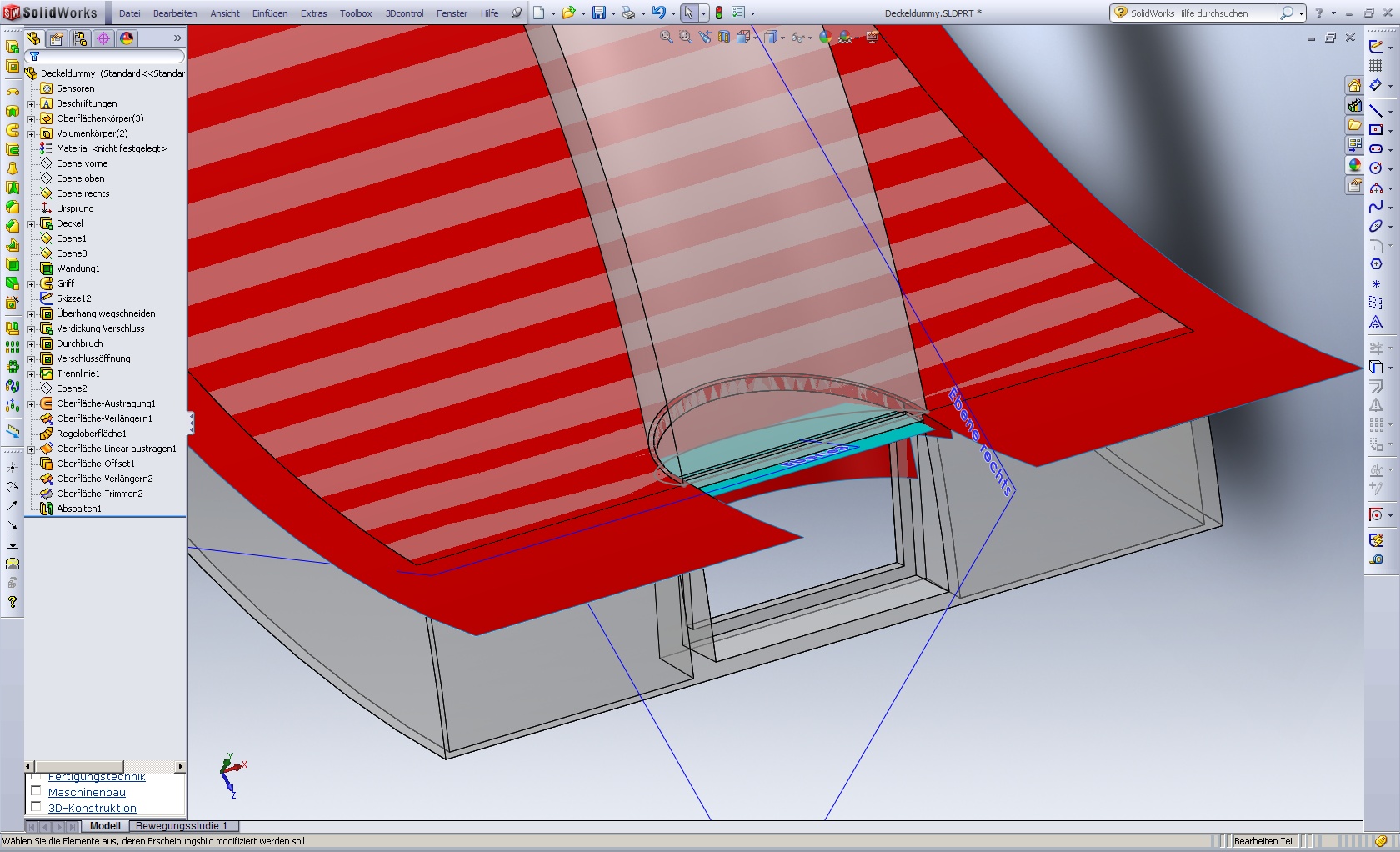Select the Line sketch tool

[x=1376, y=111]
